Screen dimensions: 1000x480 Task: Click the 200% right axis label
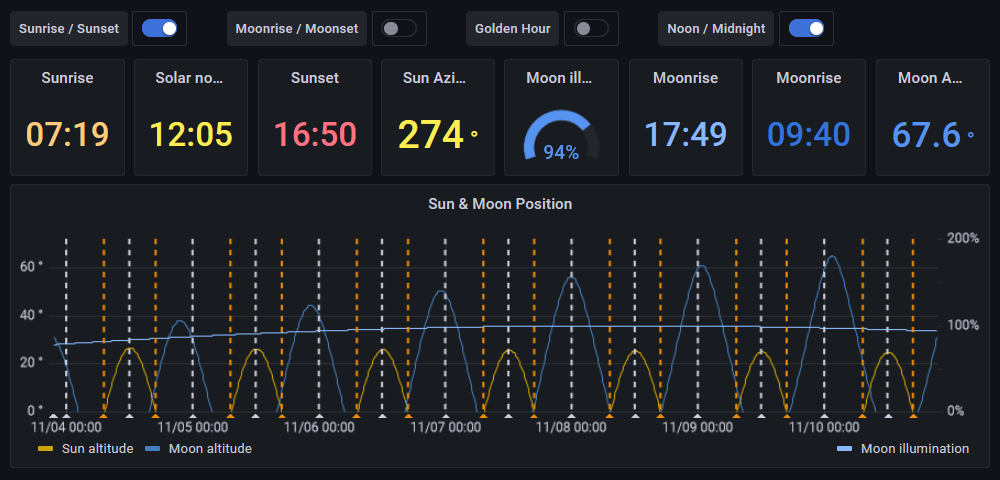coord(963,238)
